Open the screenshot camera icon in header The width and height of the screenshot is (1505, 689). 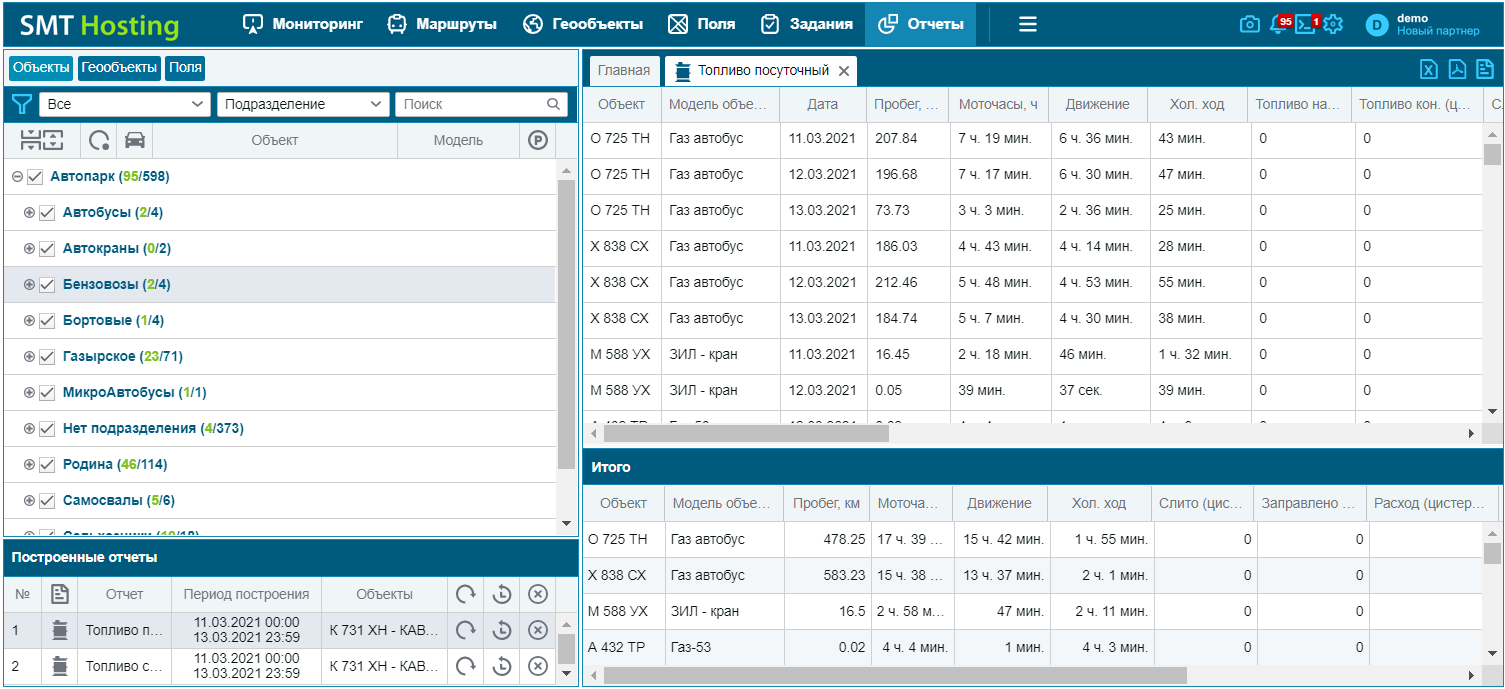point(1249,24)
